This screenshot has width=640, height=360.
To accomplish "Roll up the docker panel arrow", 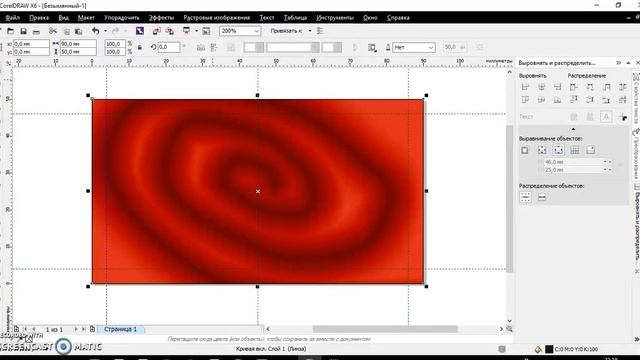I will (628, 63).
